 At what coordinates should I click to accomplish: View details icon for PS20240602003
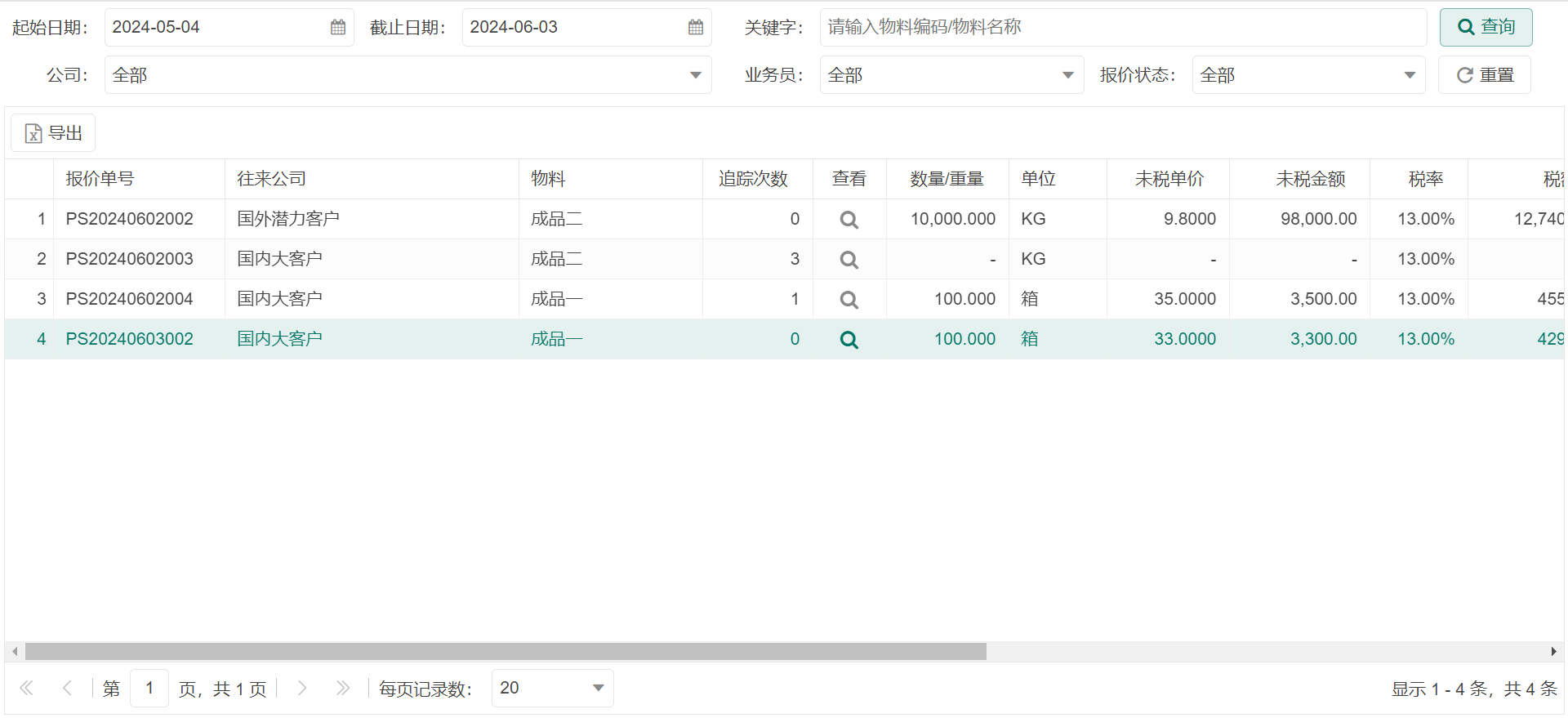point(849,260)
